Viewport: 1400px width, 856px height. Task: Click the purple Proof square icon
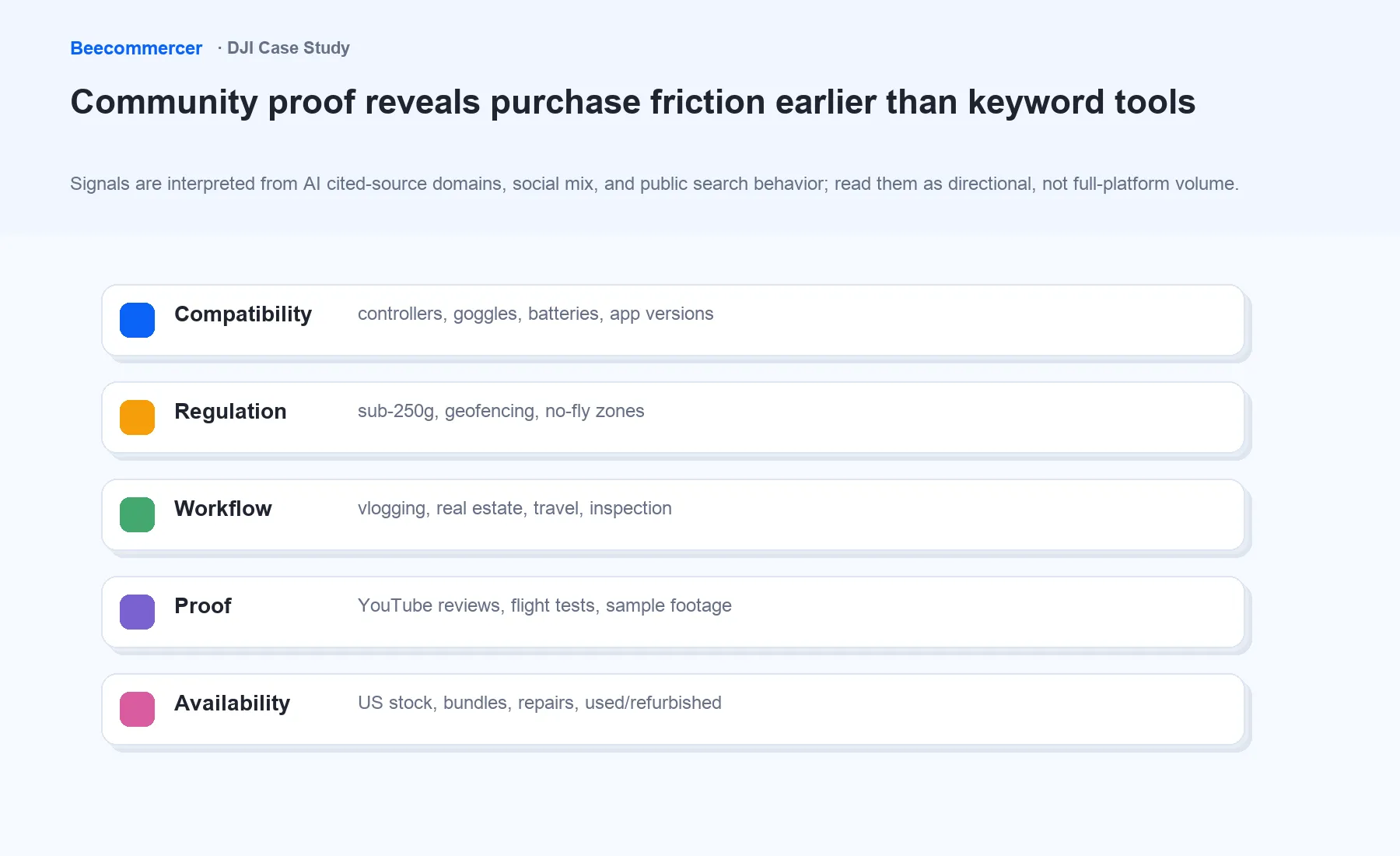tap(137, 612)
